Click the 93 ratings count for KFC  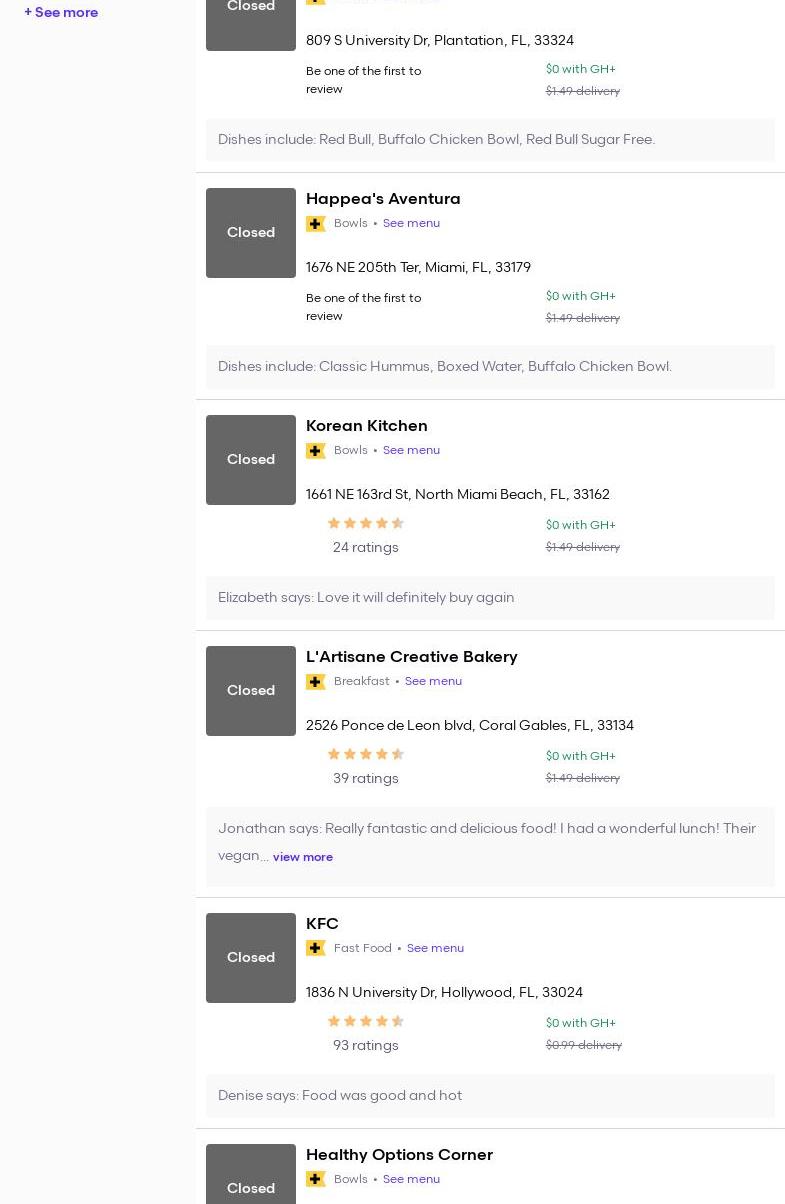(x=366, y=1046)
